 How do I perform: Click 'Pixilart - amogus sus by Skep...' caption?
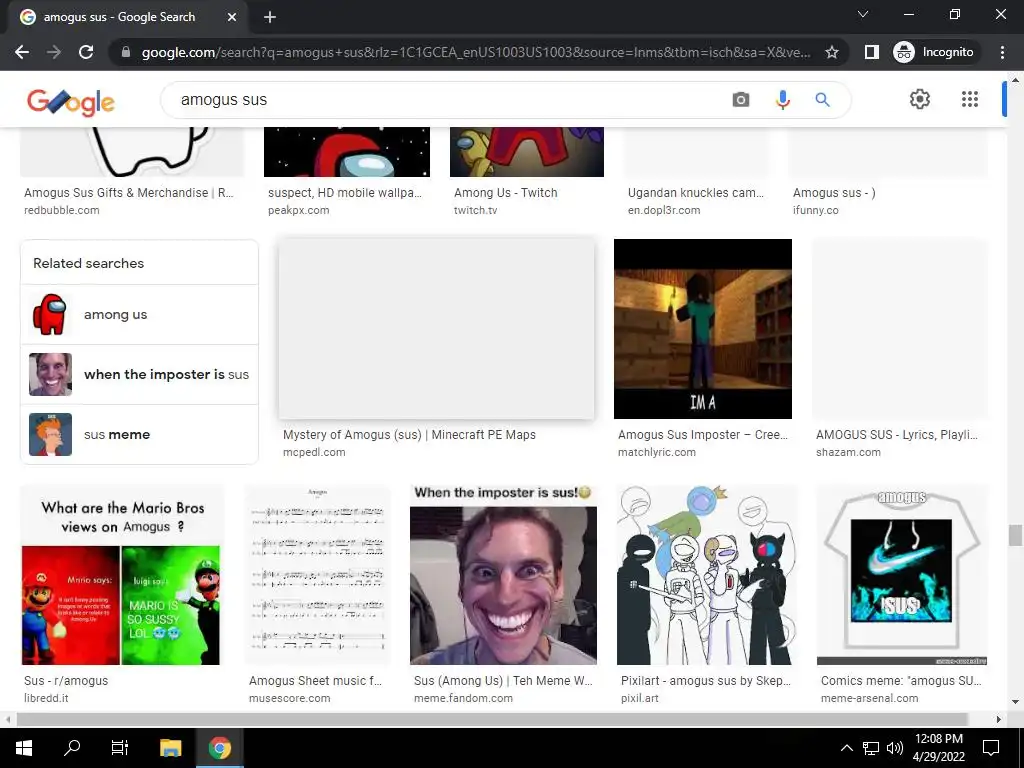[706, 680]
